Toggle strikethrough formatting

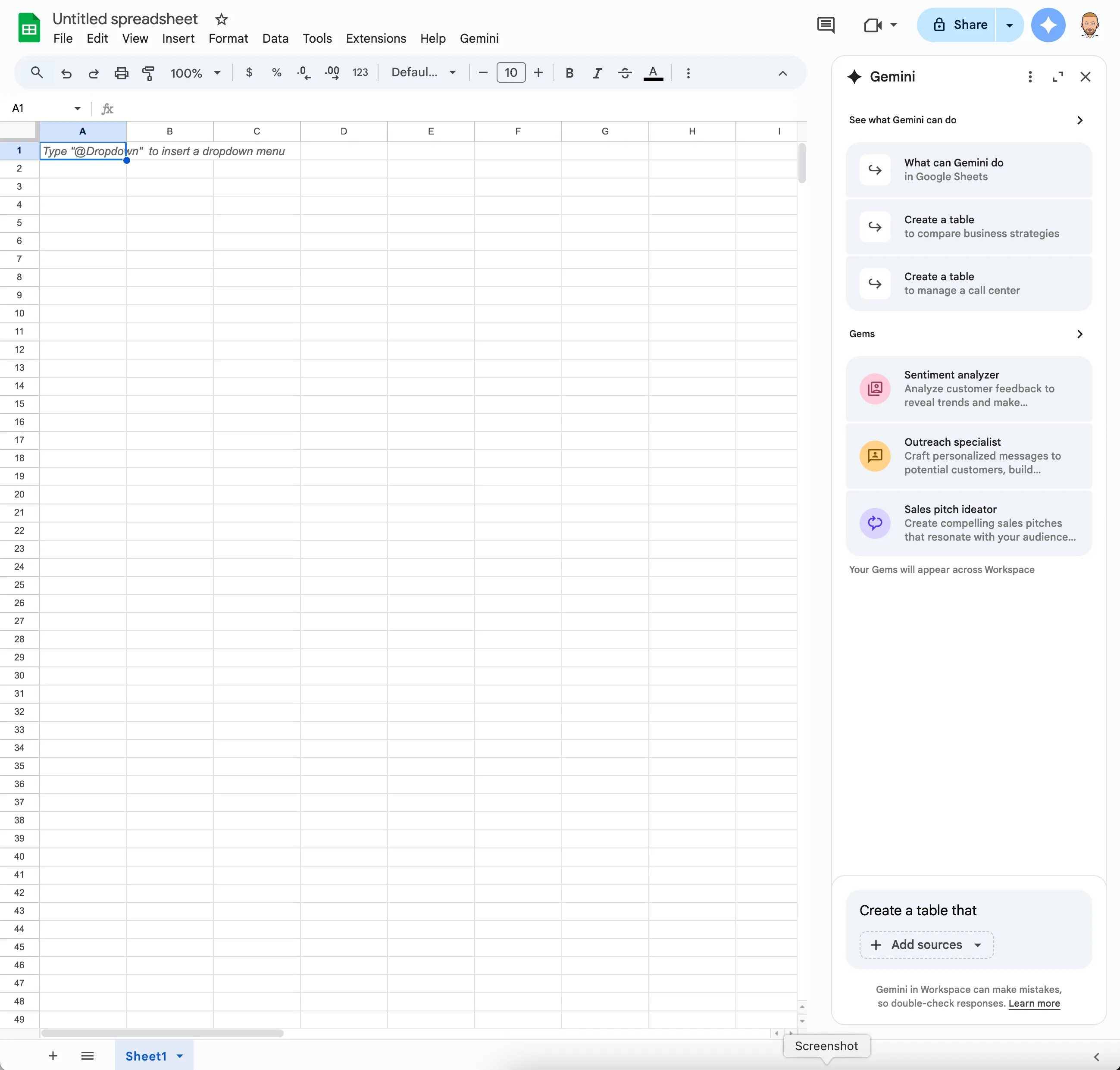[x=624, y=73]
